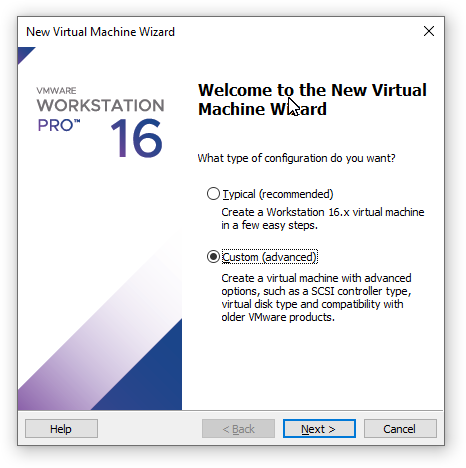Click the WORKSTATION logo text
Screen dimensions: 466x468
click(100, 105)
